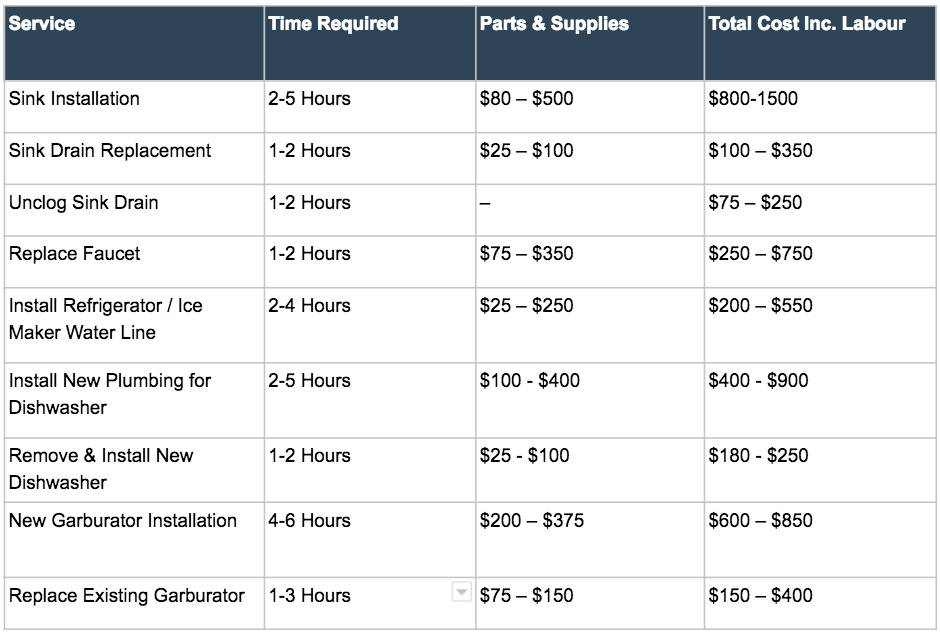Image resolution: width=940 pixels, height=634 pixels.
Task: Select Remove & Install New Dishwasher cell
Action: pyautogui.click(x=134, y=470)
